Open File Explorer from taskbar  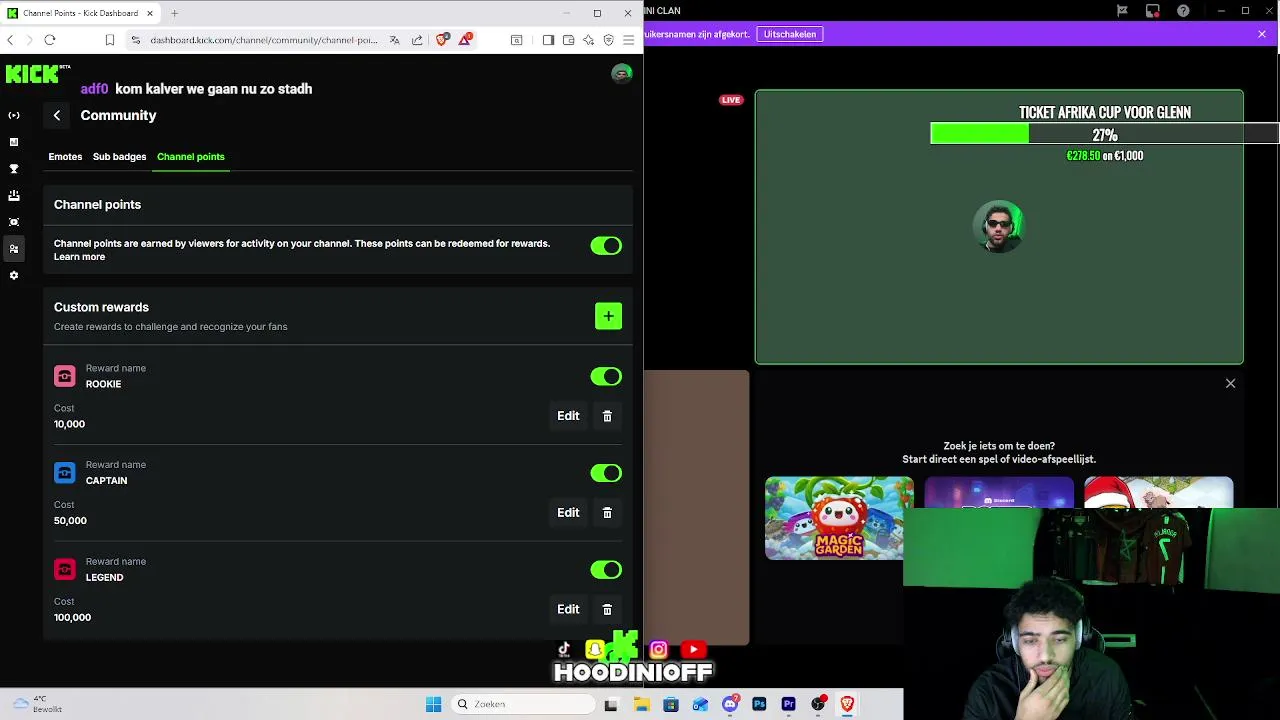coord(641,704)
